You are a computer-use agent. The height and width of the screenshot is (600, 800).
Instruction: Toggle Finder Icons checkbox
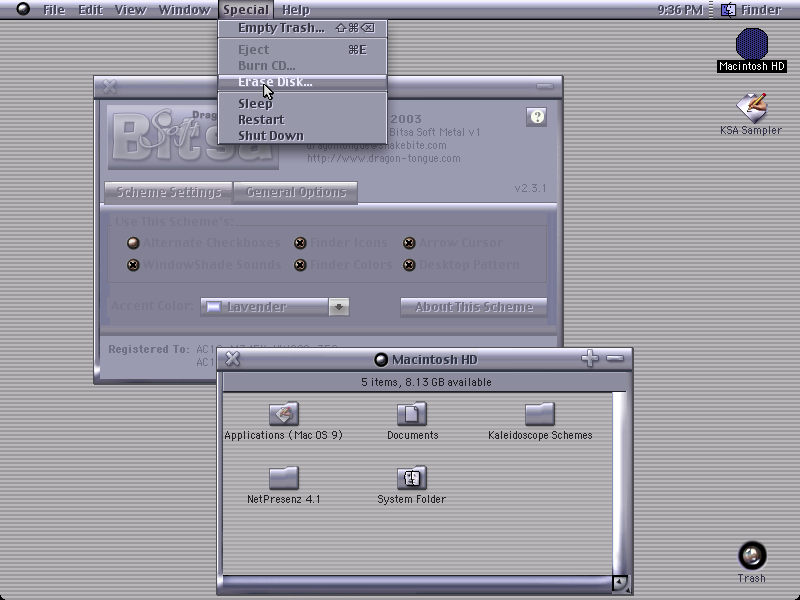point(300,243)
